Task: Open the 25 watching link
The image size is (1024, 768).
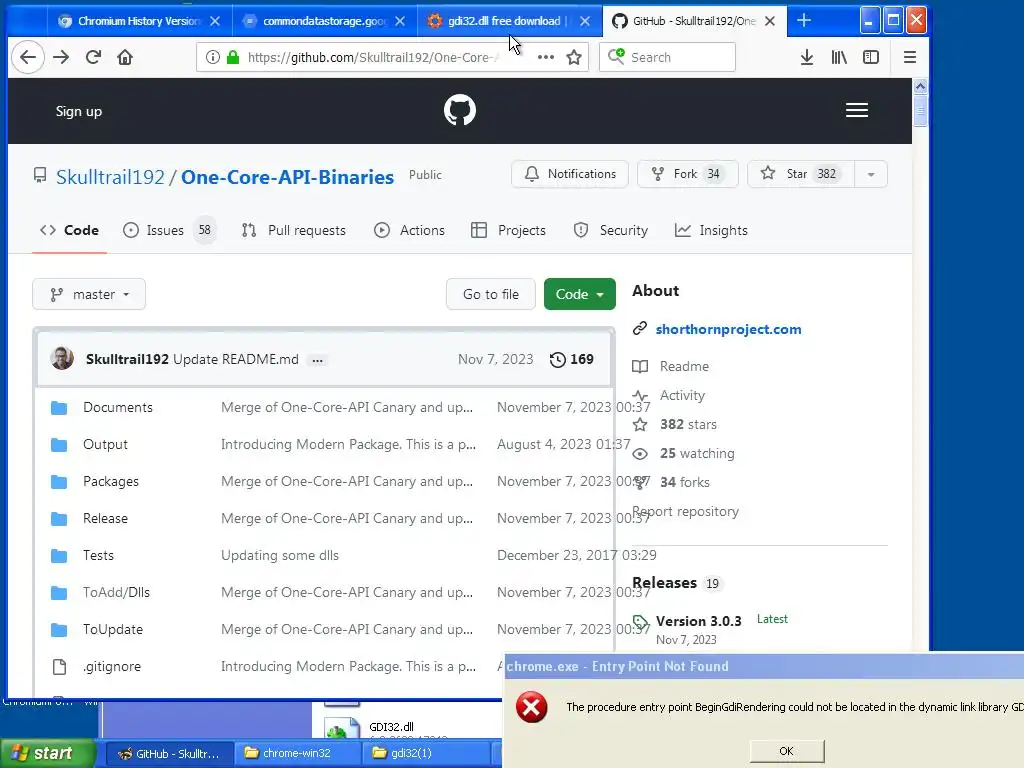Action: [697, 453]
